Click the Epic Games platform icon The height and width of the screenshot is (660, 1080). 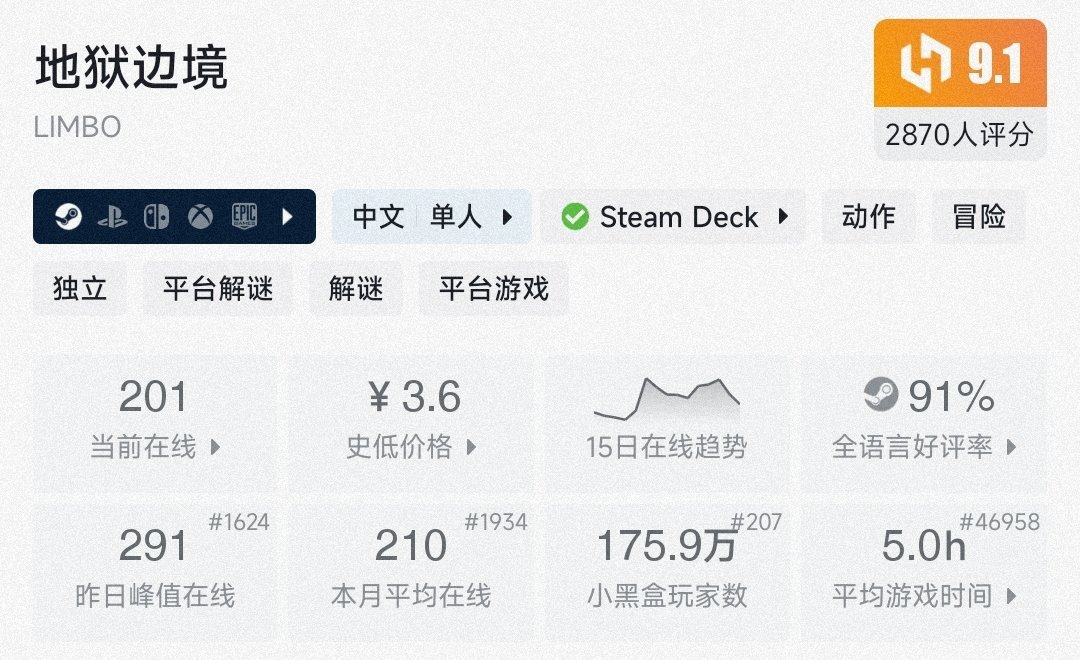coord(245,217)
